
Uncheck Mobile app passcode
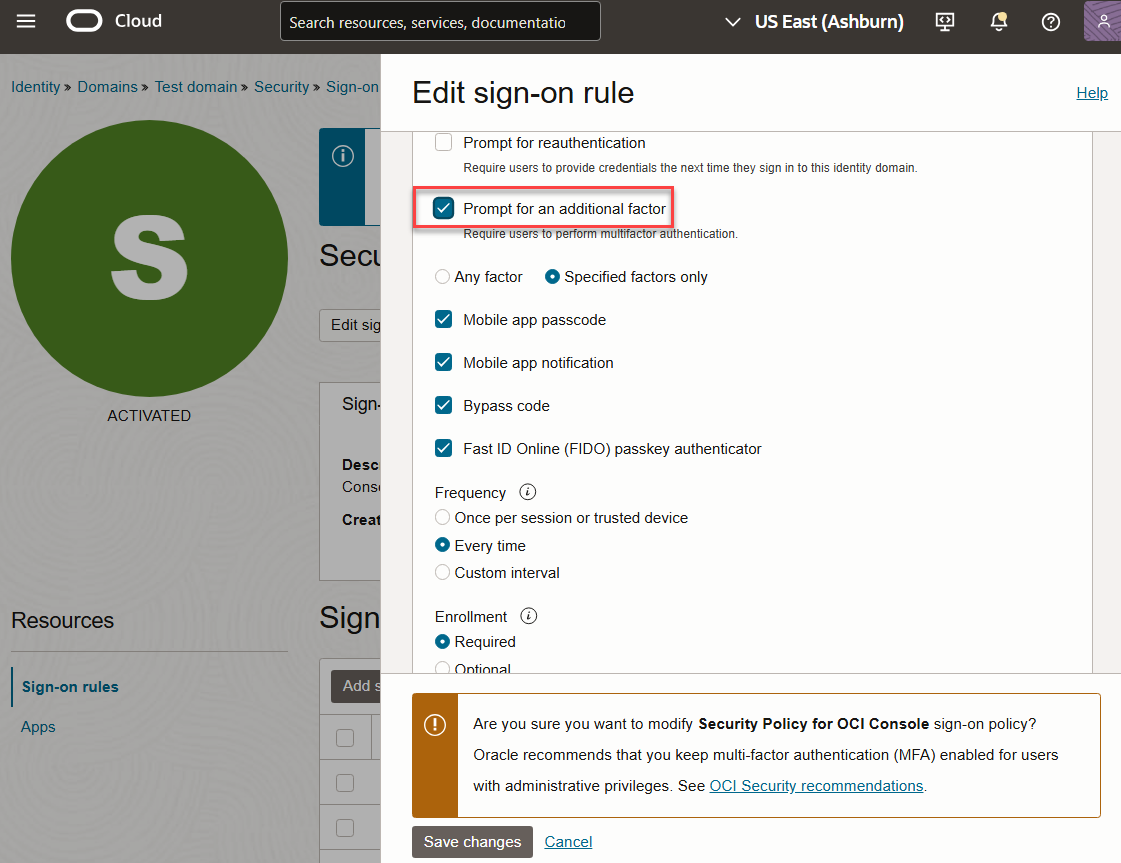click(443, 320)
